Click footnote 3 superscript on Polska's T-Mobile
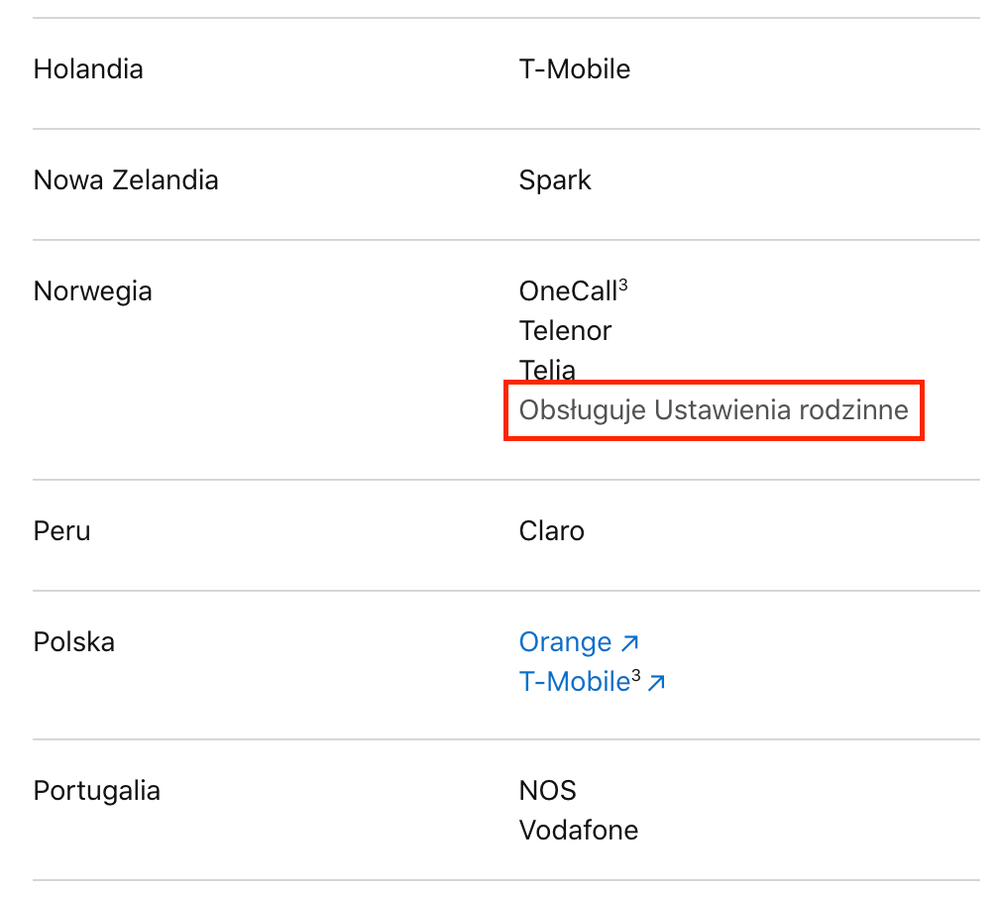The image size is (999, 900). (635, 676)
